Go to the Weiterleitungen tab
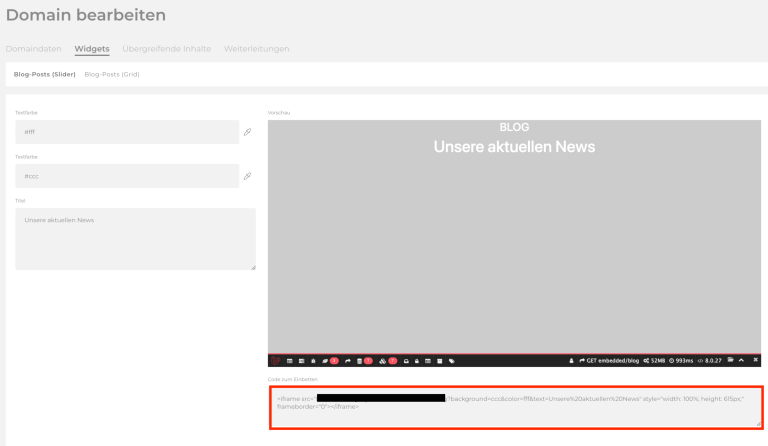Image resolution: width=768 pixels, height=446 pixels. 256,48
